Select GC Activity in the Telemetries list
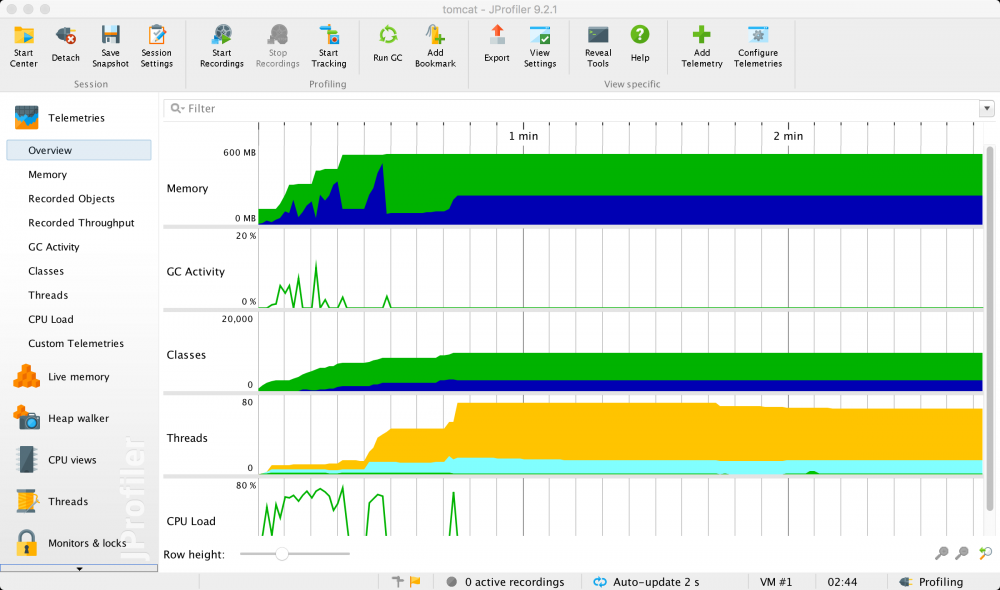This screenshot has height=590, width=1000. pos(54,247)
